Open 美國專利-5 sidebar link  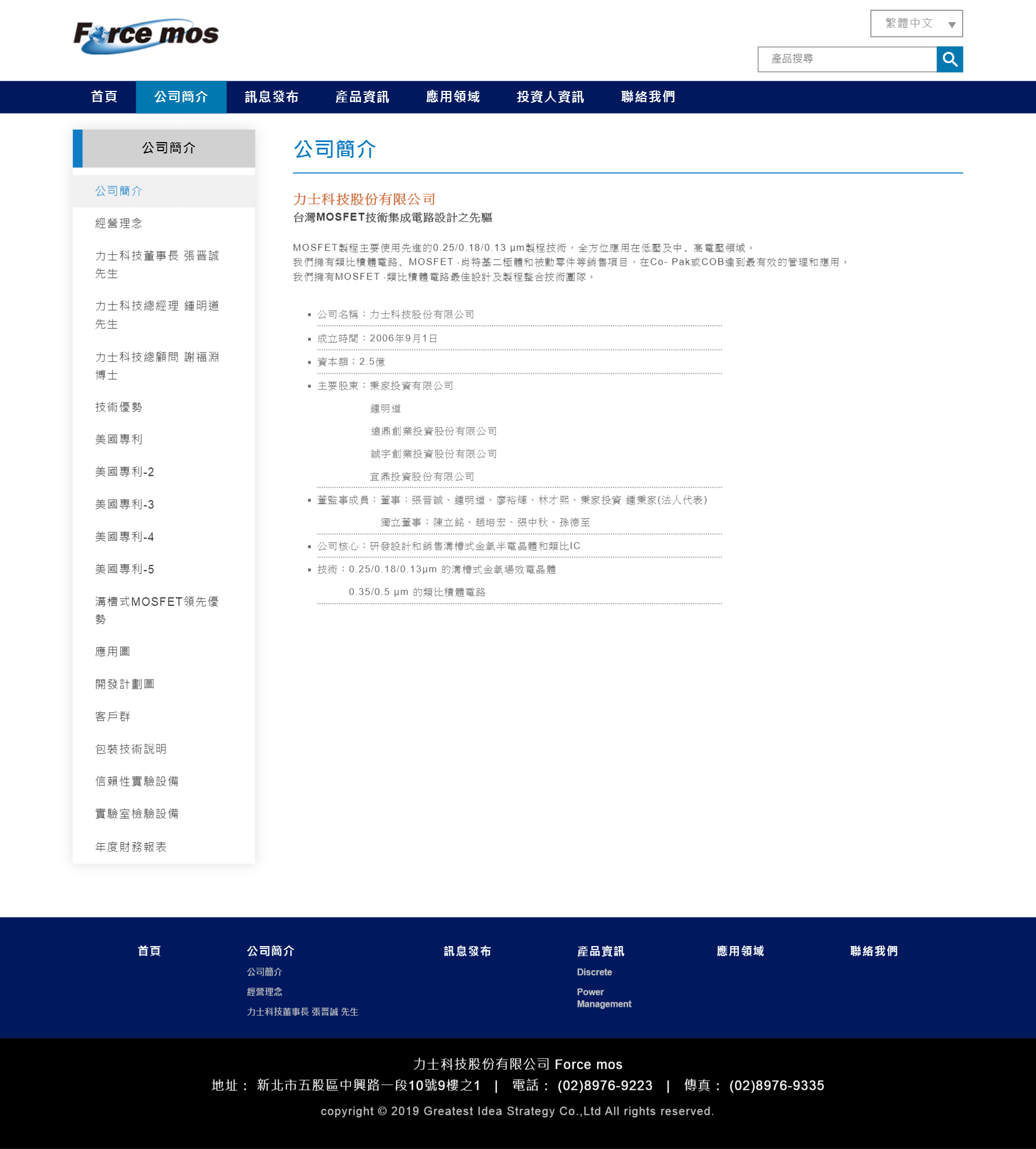(x=164, y=569)
